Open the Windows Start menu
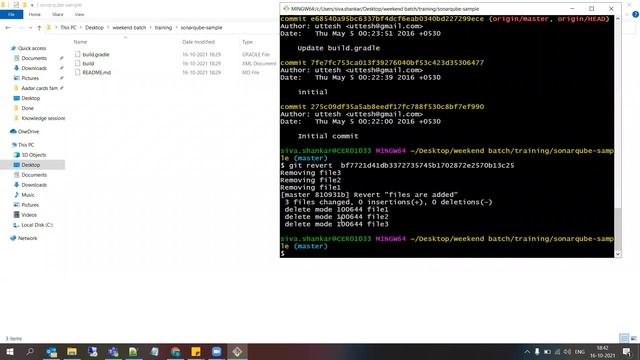 point(9,351)
